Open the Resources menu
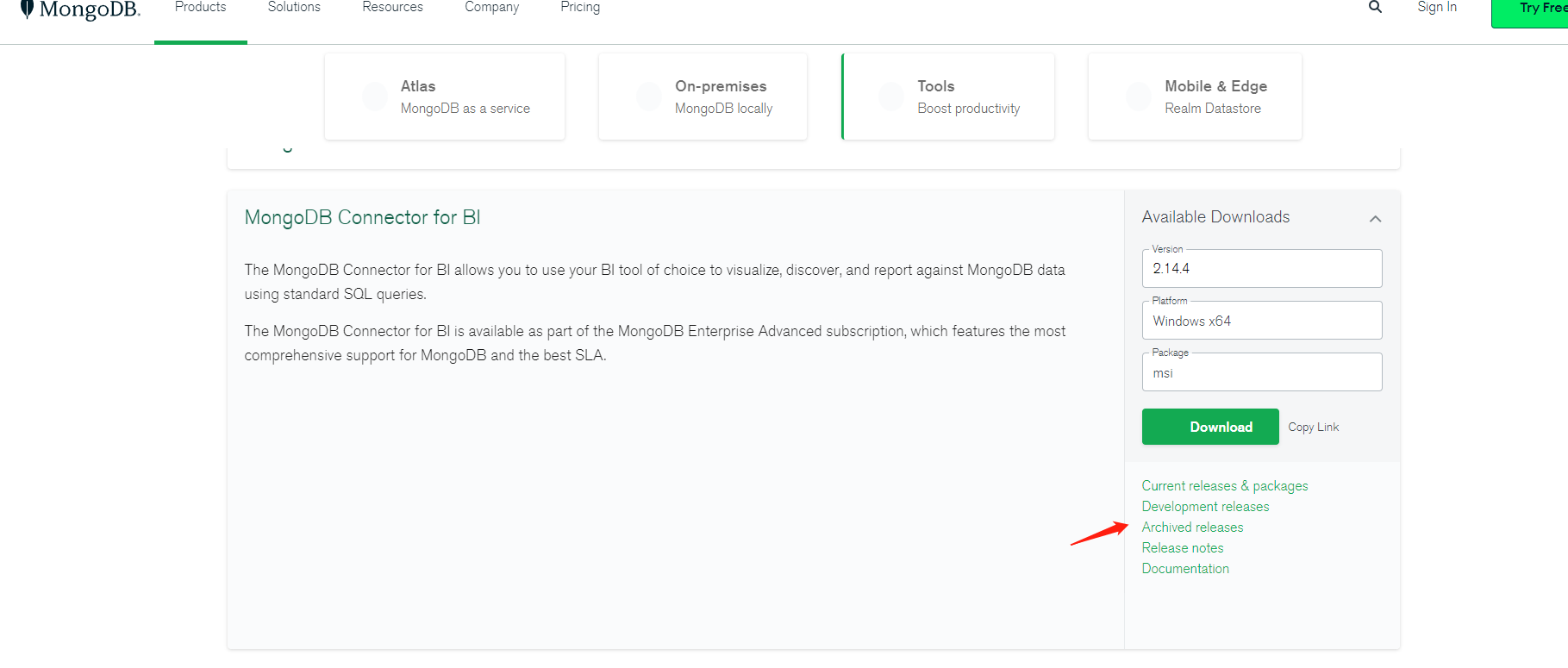The height and width of the screenshot is (668, 1568). (393, 7)
